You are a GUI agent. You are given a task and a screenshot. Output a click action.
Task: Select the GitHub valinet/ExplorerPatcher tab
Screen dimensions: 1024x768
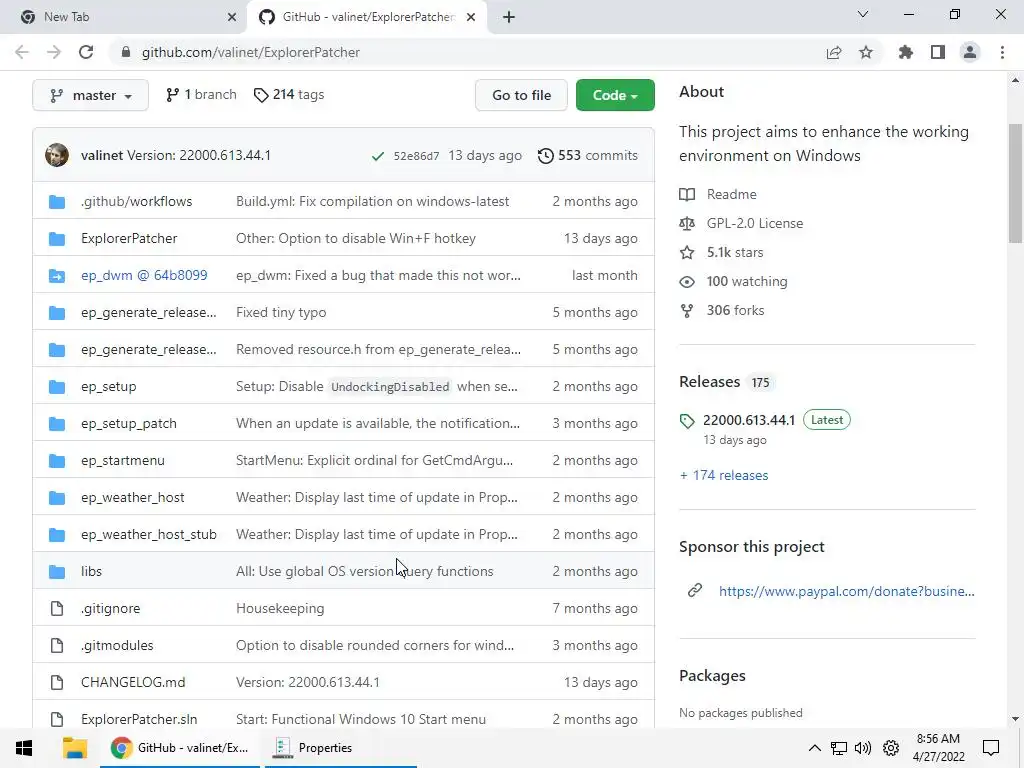(367, 17)
